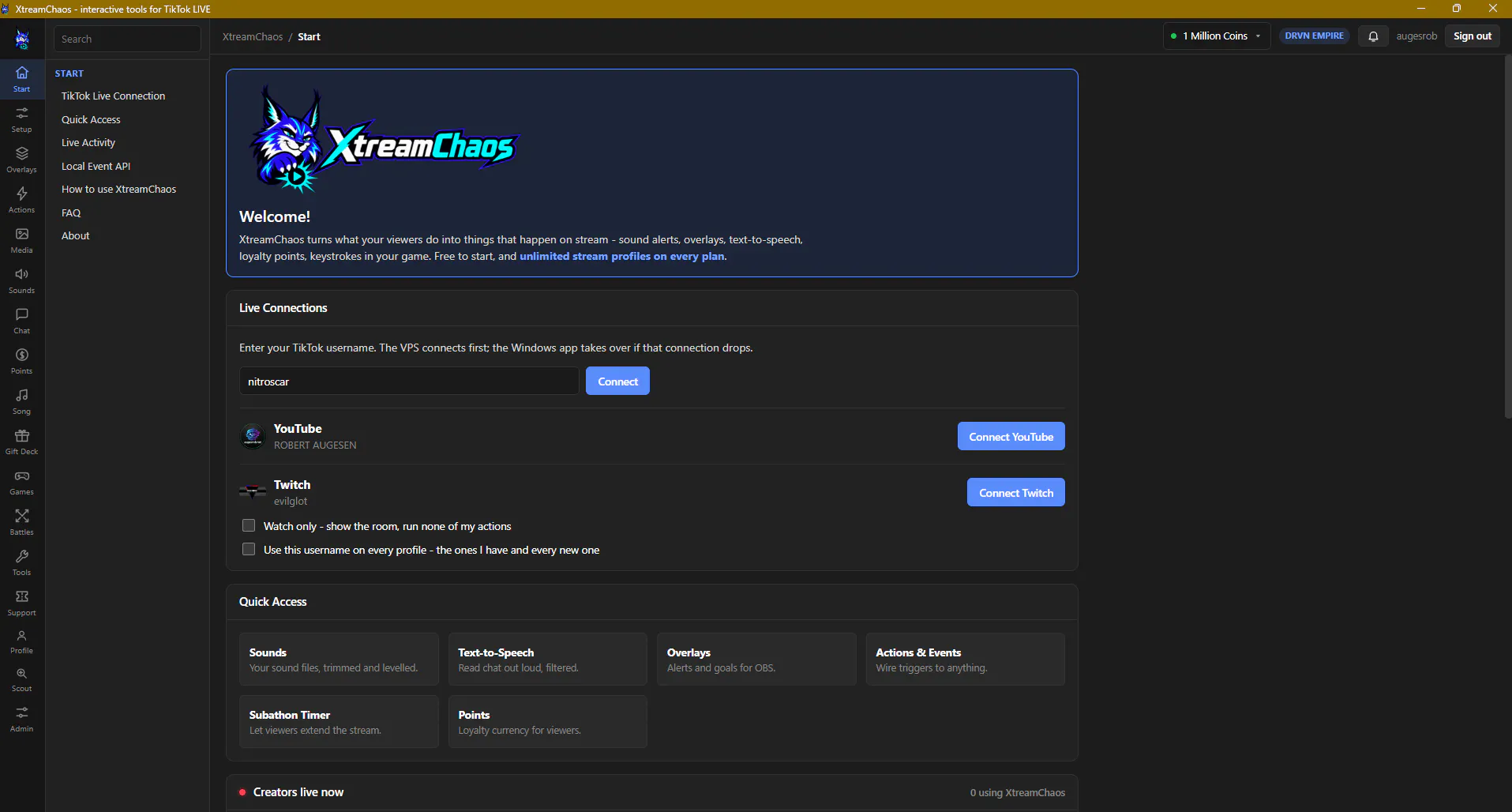This screenshot has width=1512, height=812.
Task: Open the FAQ menu item
Action: 71,213
